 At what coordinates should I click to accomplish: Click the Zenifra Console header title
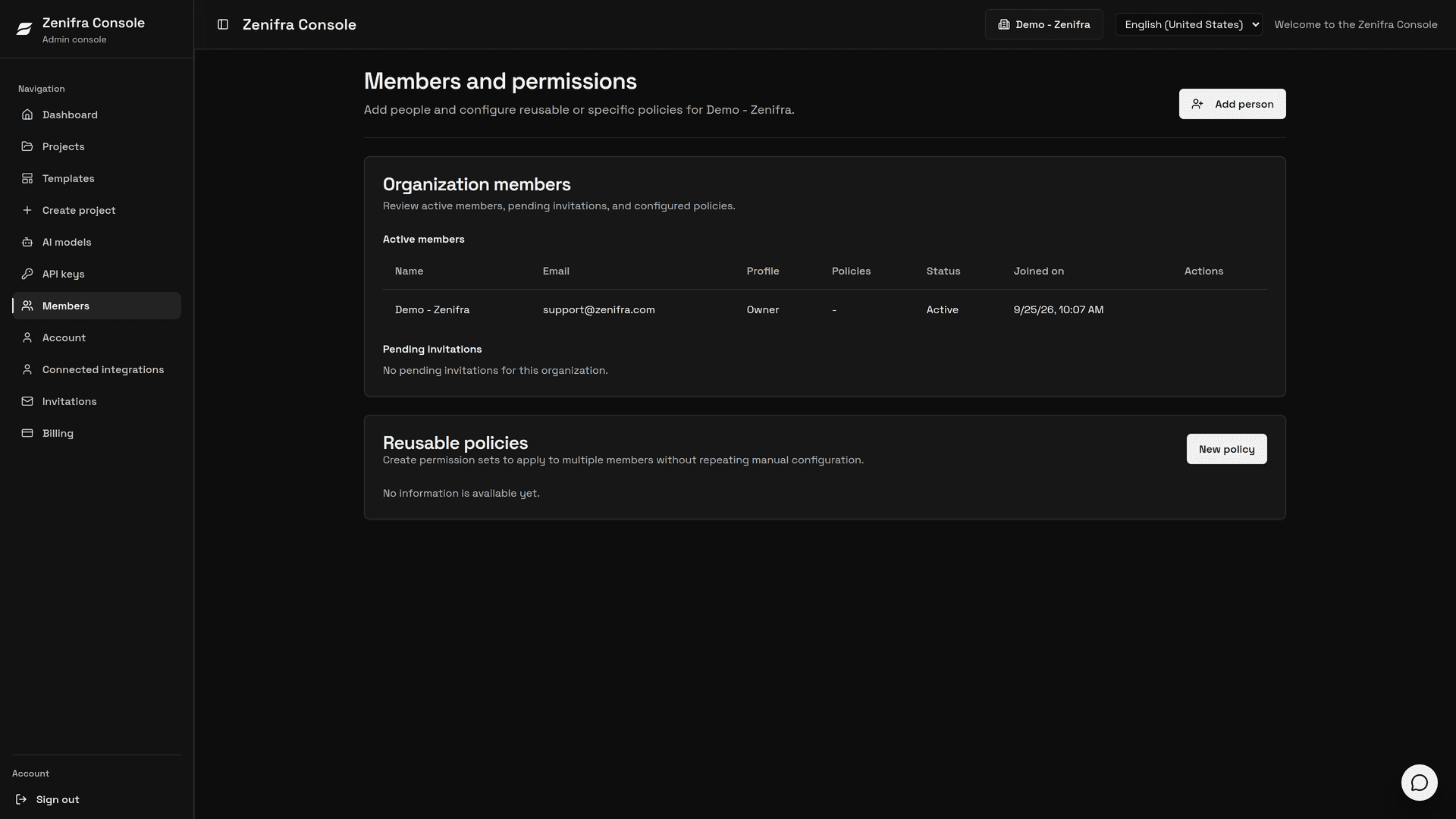(x=300, y=24)
